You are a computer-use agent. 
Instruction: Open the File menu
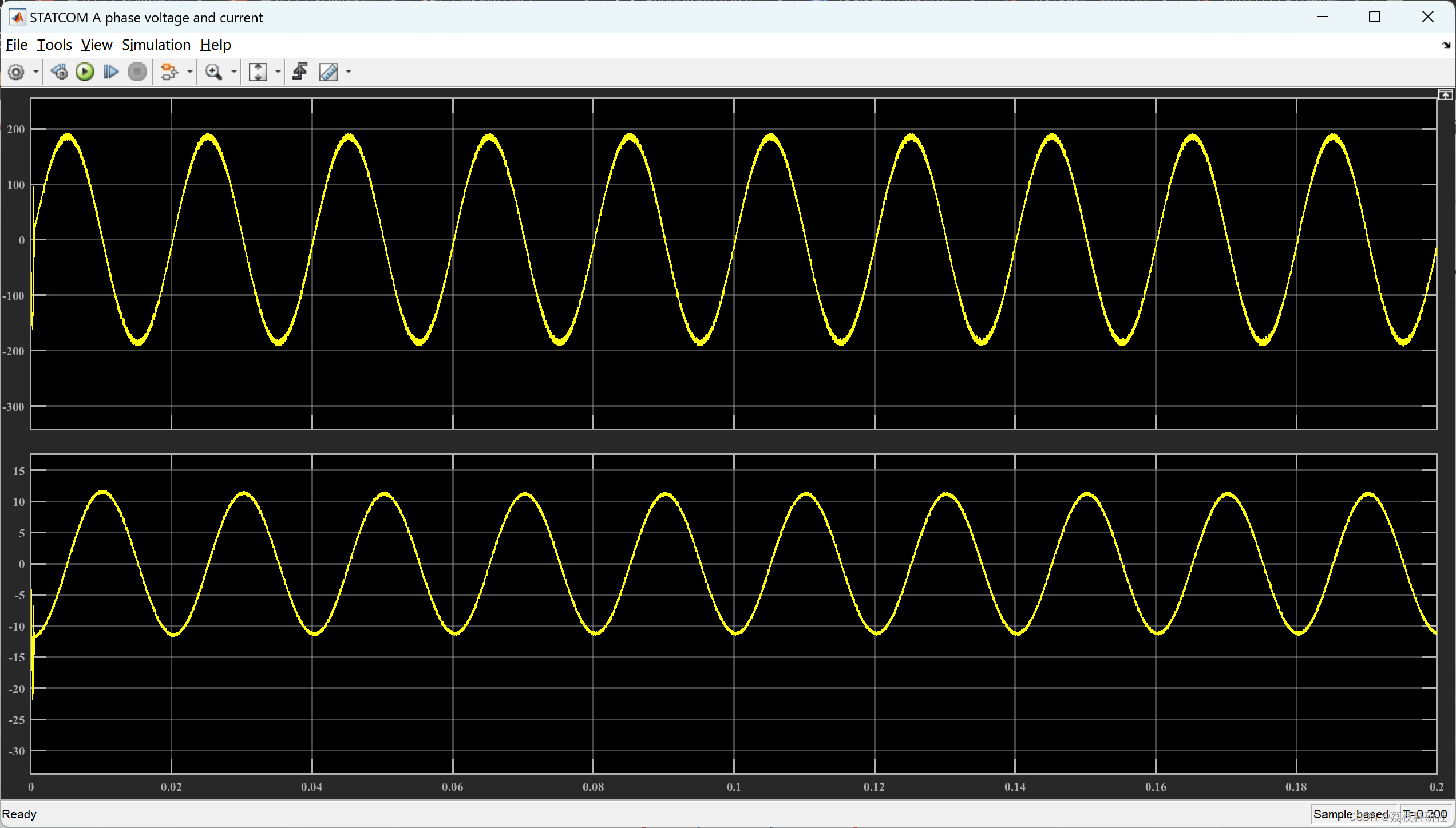[17, 45]
